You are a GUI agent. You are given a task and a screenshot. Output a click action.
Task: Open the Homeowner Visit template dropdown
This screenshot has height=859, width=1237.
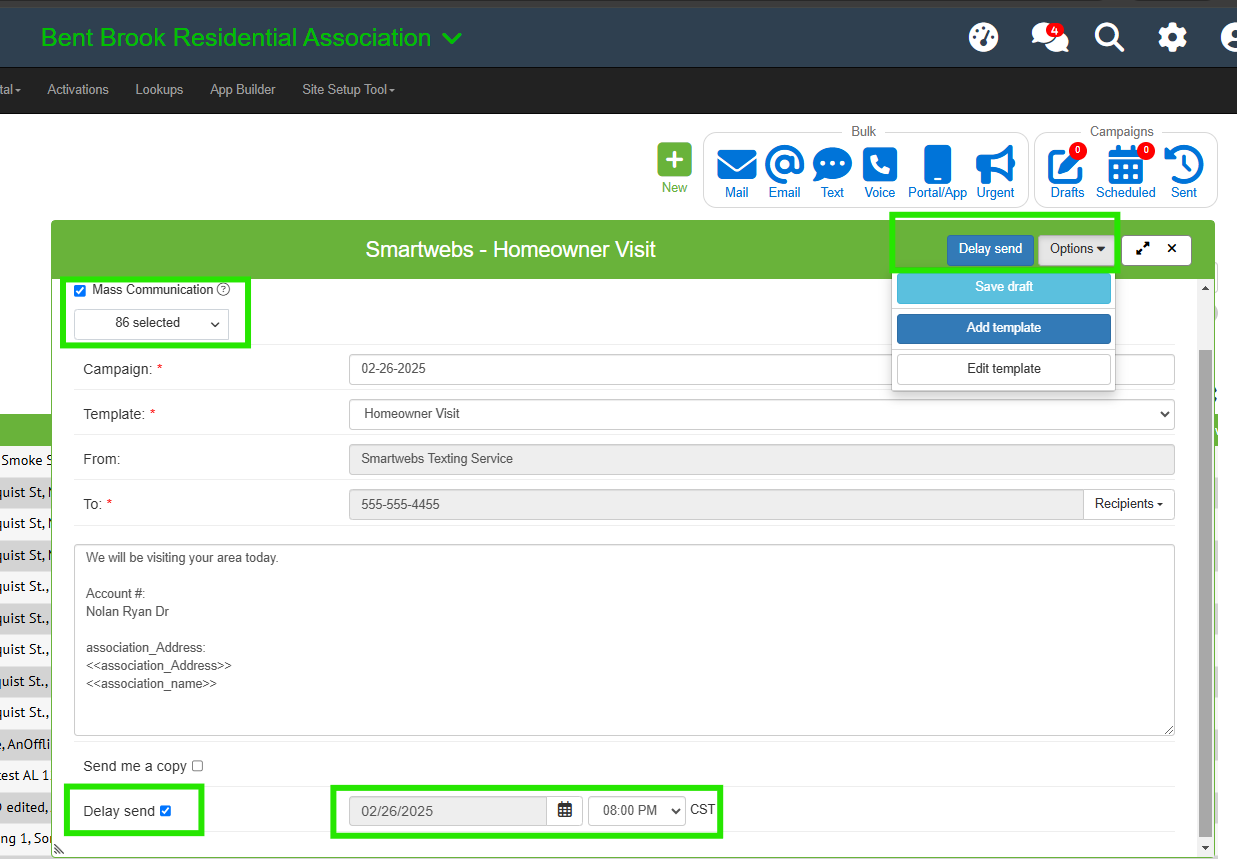[x=761, y=414]
